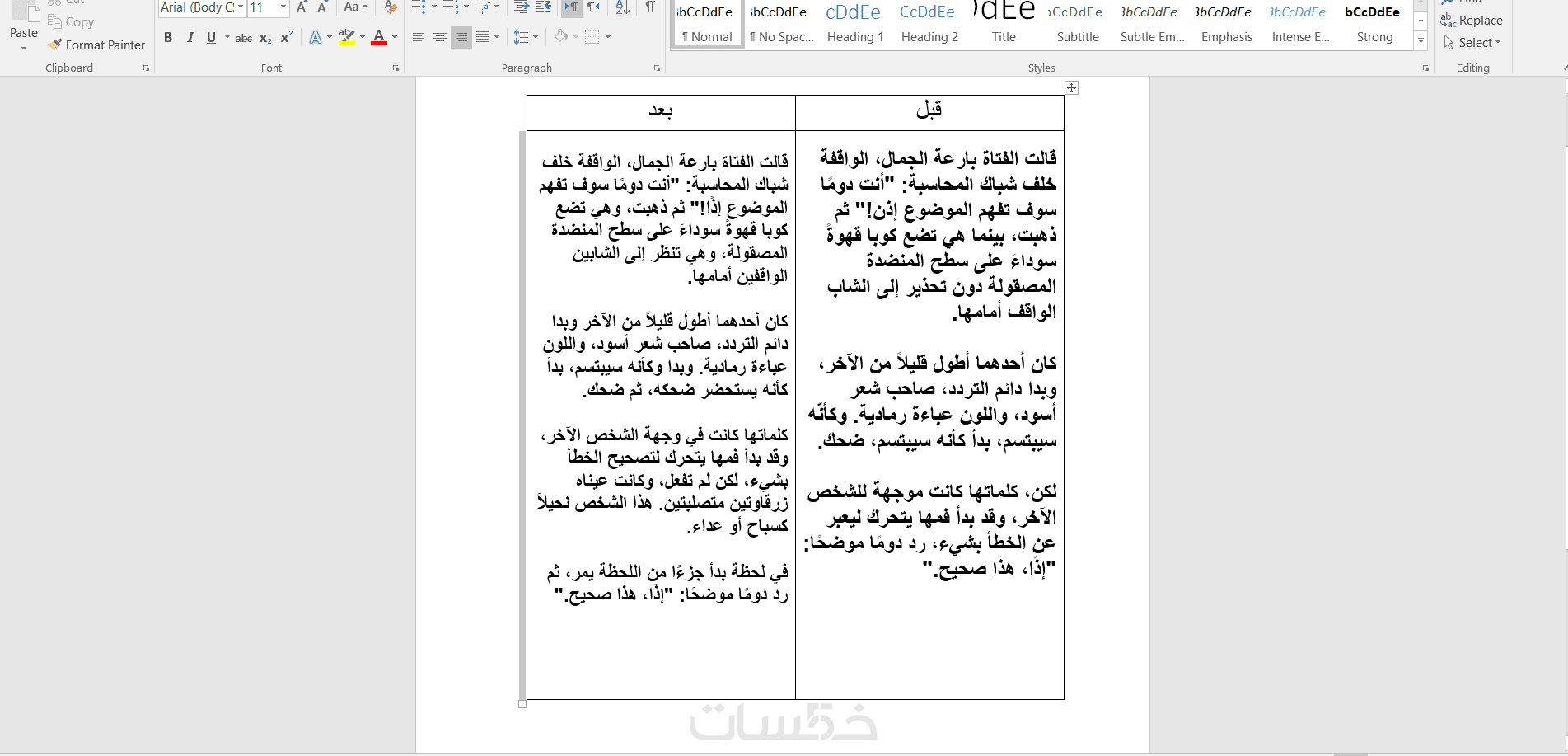Apply the Strong style
Image resolution: width=1568 pixels, height=756 pixels.
(x=1374, y=24)
